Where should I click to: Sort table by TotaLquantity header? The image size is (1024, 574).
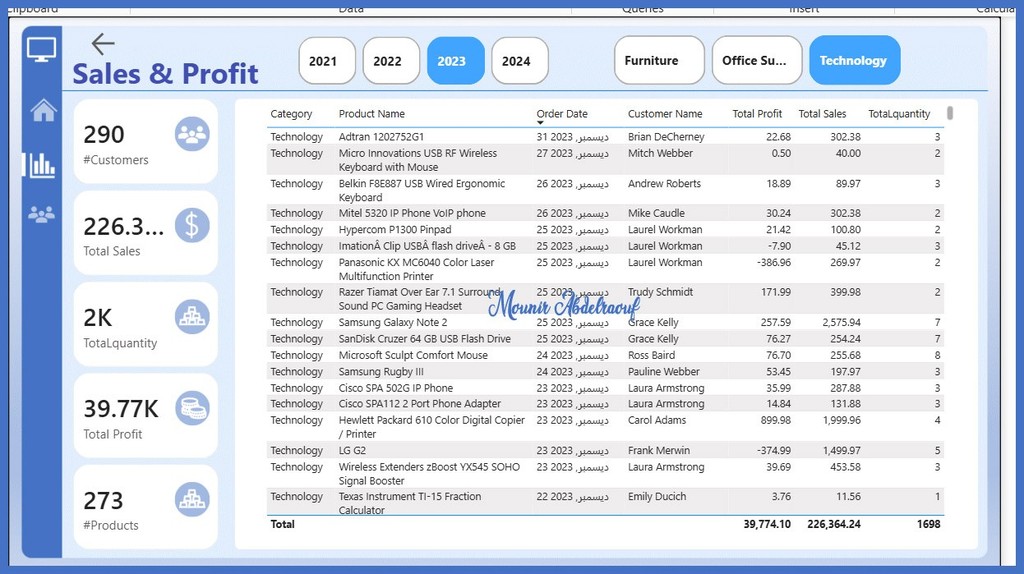pos(899,114)
